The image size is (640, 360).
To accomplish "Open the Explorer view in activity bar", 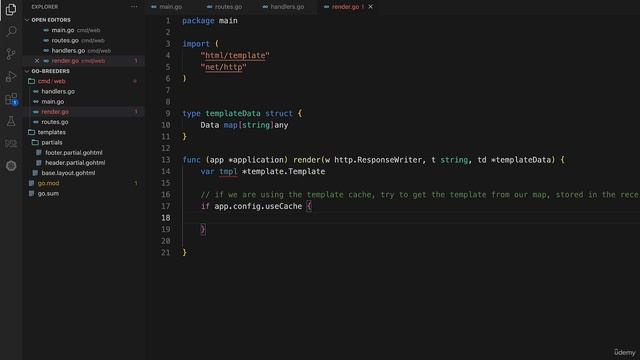I will (x=11, y=9).
